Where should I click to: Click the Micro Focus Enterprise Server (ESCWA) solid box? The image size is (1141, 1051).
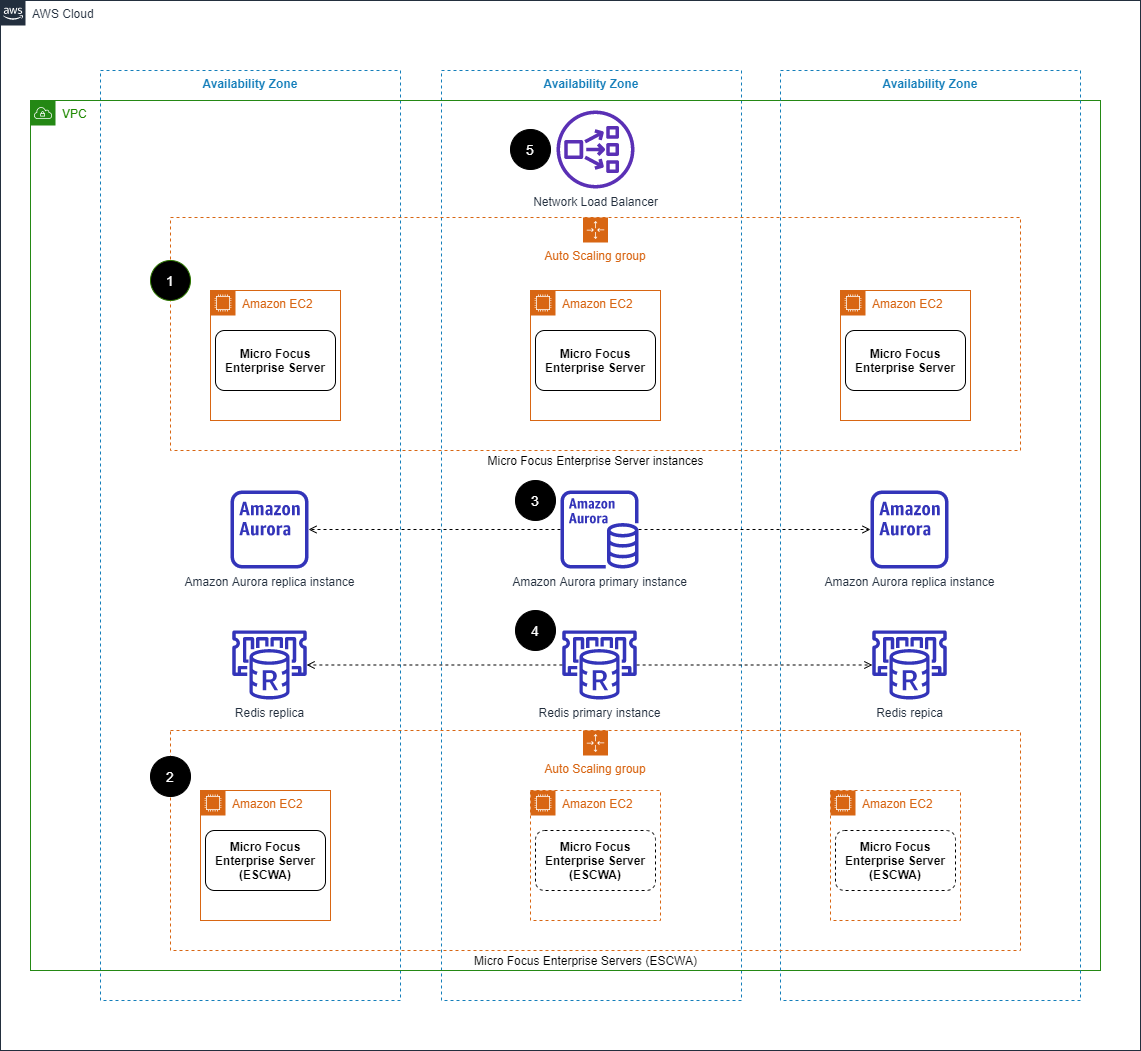(x=265, y=860)
